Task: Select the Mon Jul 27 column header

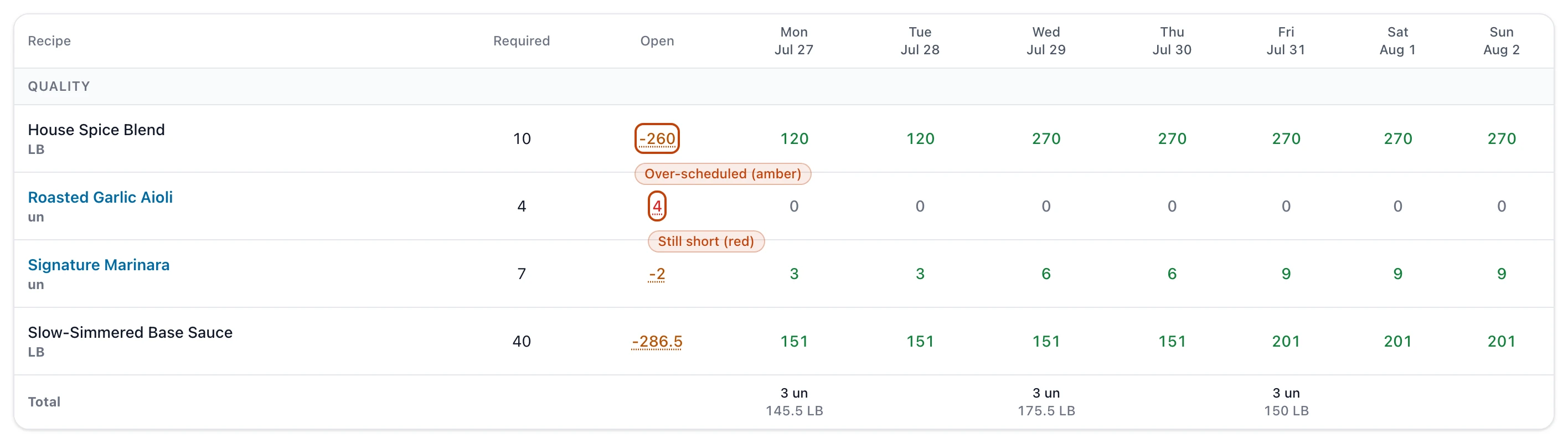Action: 794,41
